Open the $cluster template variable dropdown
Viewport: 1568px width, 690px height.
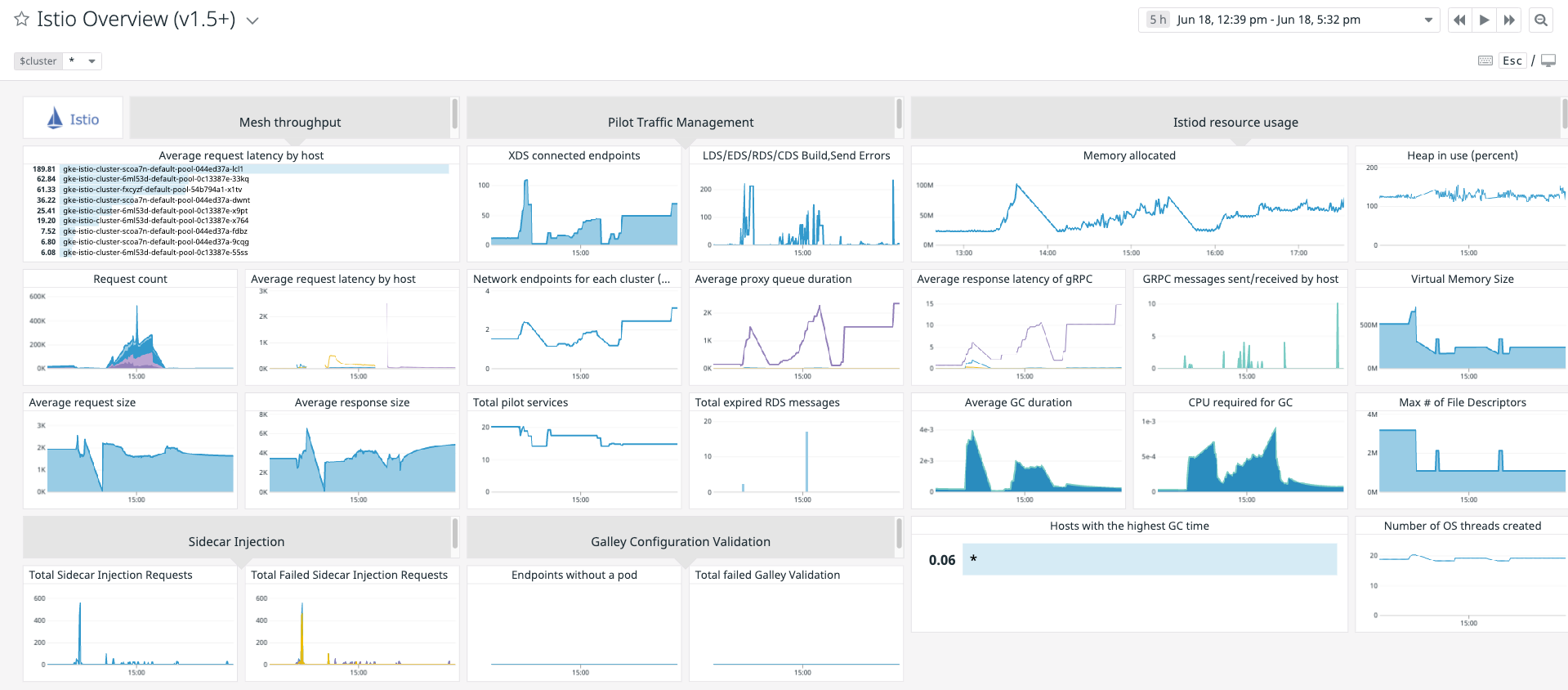tap(83, 61)
